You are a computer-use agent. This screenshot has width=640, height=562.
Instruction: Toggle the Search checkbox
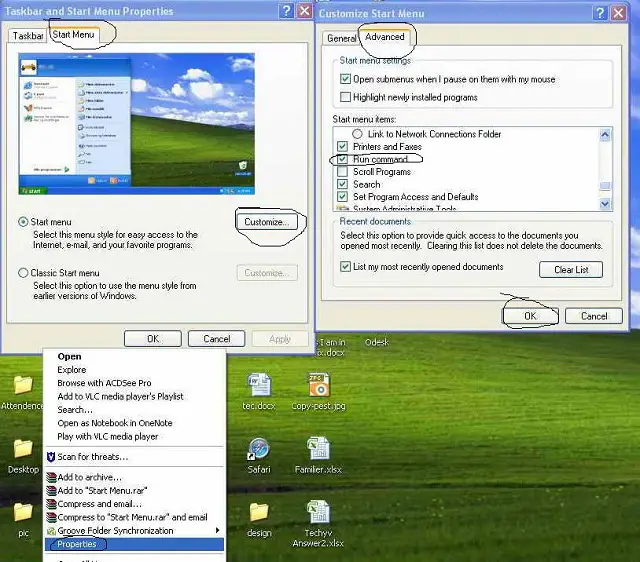point(342,184)
